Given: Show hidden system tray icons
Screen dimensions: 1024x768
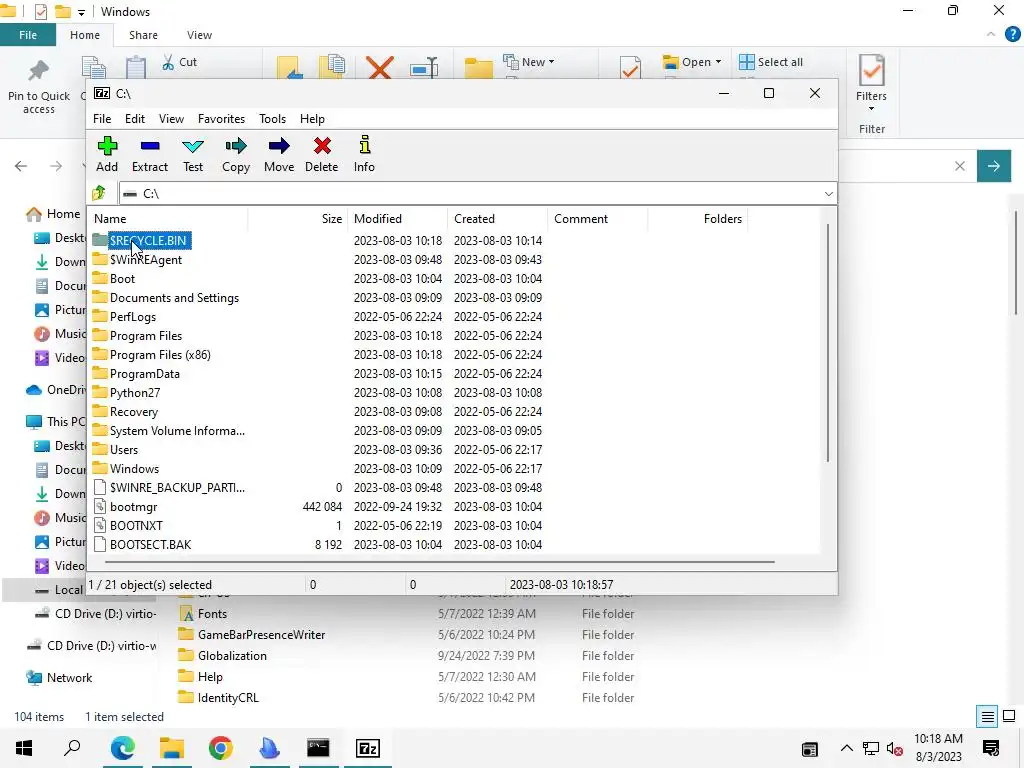Looking at the screenshot, I should [x=846, y=749].
